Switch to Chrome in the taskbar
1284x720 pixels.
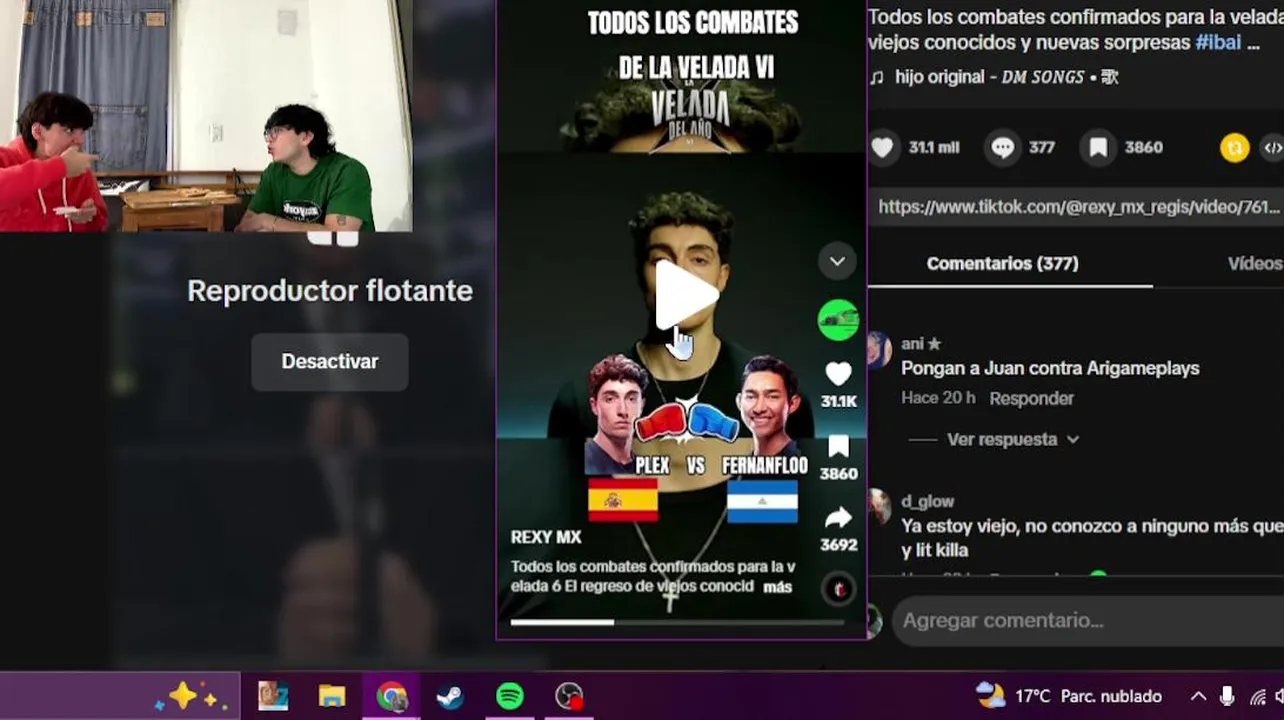[x=391, y=696]
